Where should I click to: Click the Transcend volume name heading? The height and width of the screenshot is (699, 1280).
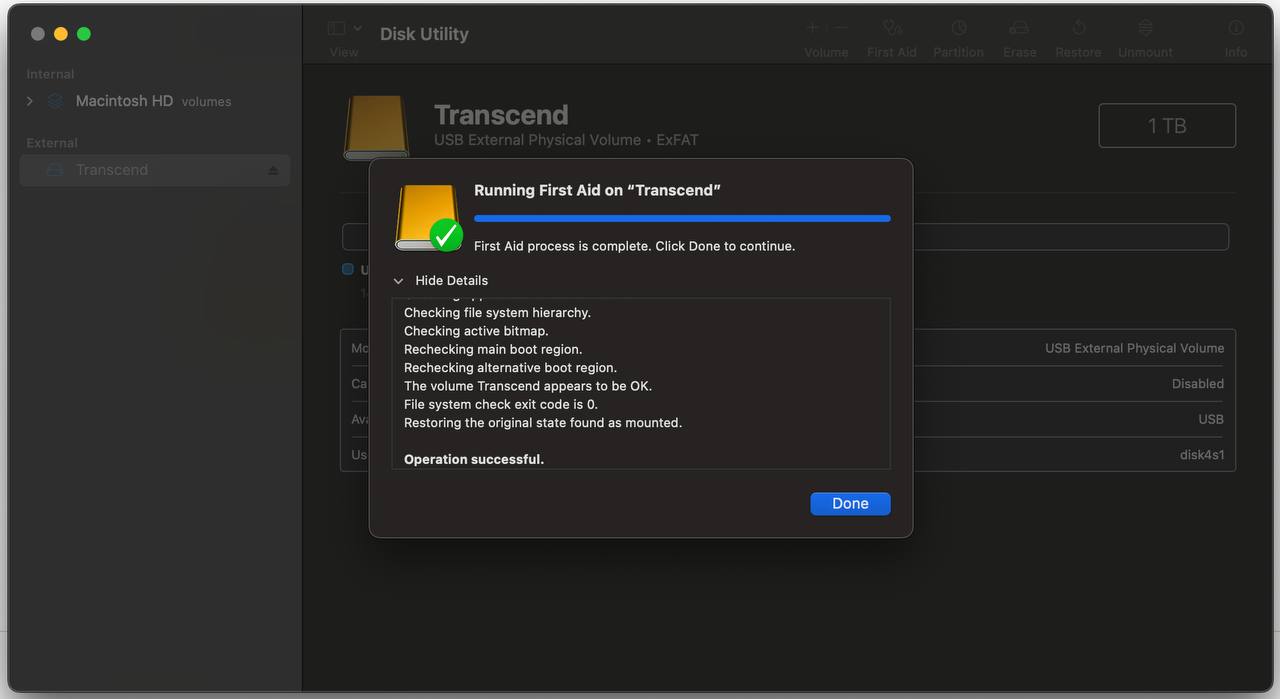point(501,115)
